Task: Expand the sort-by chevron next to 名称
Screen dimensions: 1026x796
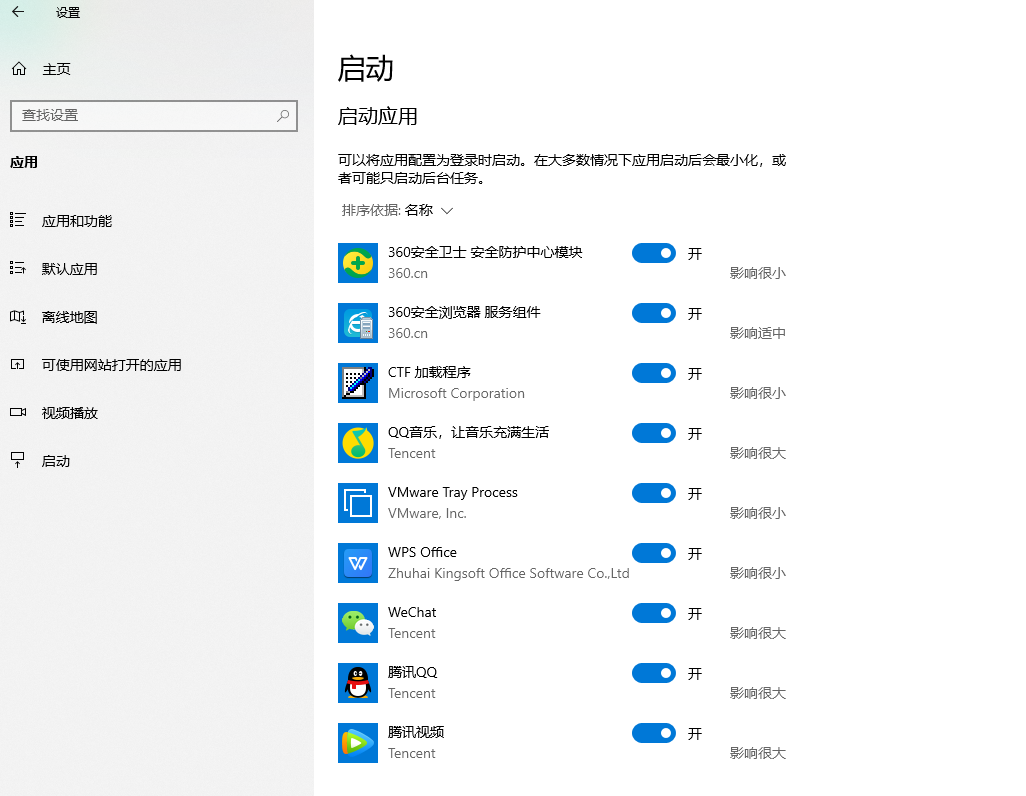Action: tap(447, 211)
